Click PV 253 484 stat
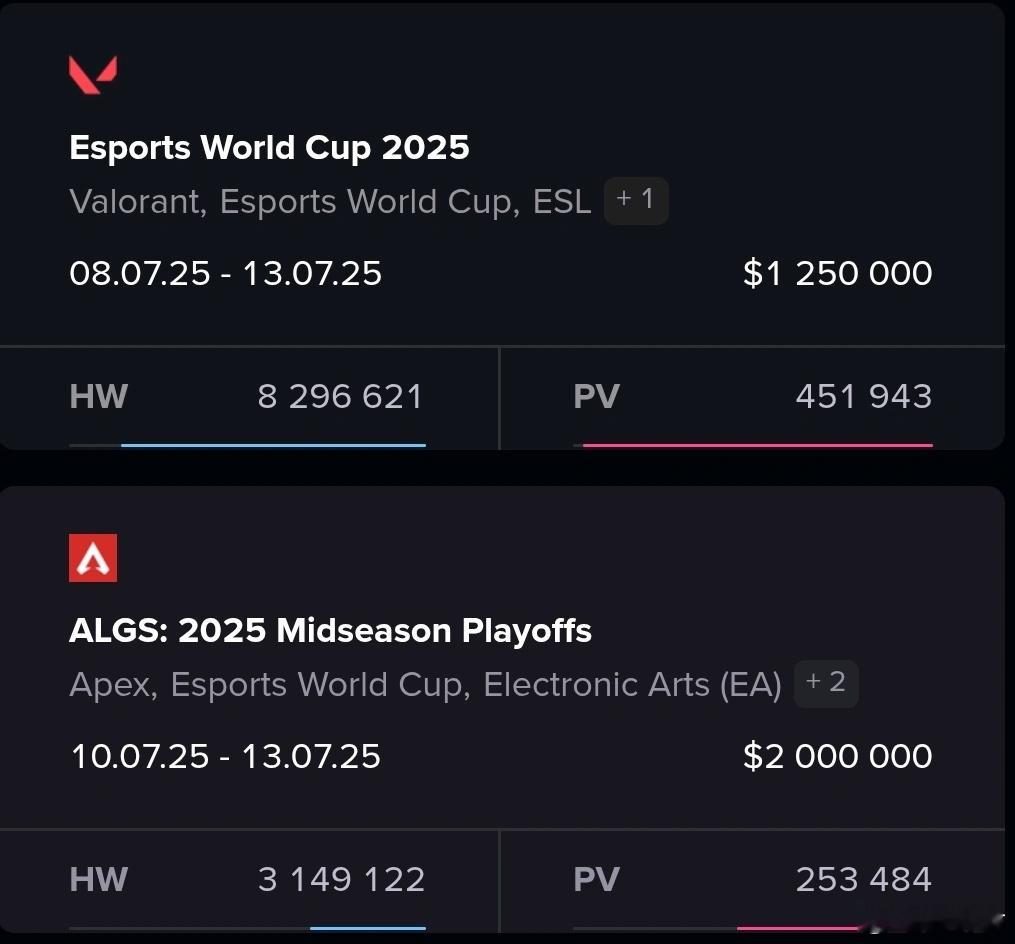The height and width of the screenshot is (944, 1015). point(752,880)
